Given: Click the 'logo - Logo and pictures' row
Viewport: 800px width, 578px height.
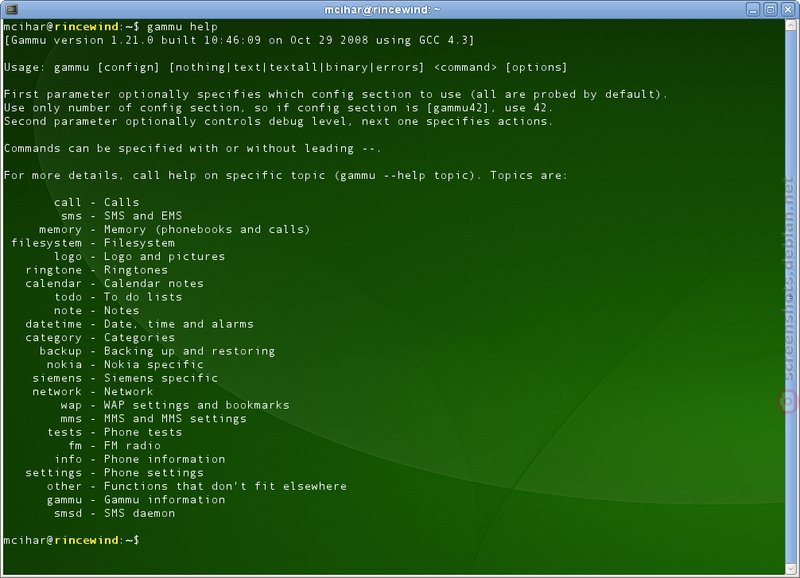Looking at the screenshot, I should pos(139,257).
